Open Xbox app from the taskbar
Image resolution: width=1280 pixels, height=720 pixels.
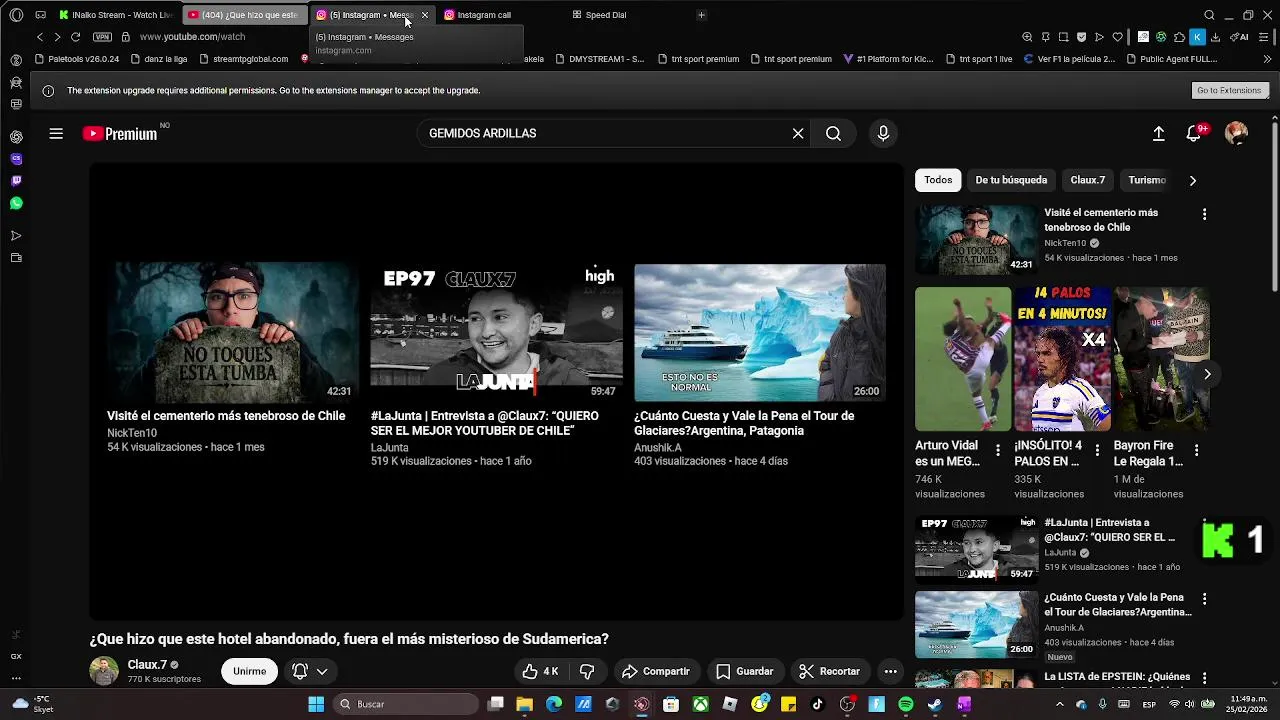pos(701,704)
